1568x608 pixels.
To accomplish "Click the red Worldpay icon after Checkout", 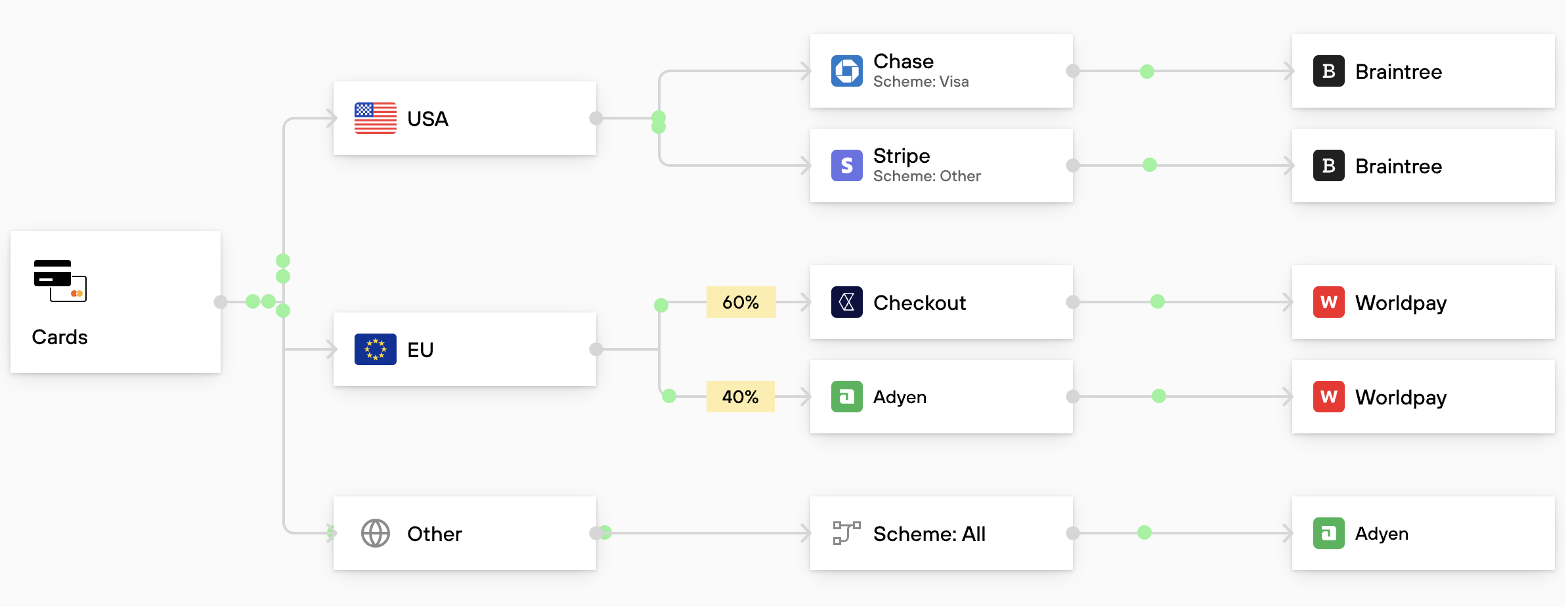I will click(x=1328, y=302).
